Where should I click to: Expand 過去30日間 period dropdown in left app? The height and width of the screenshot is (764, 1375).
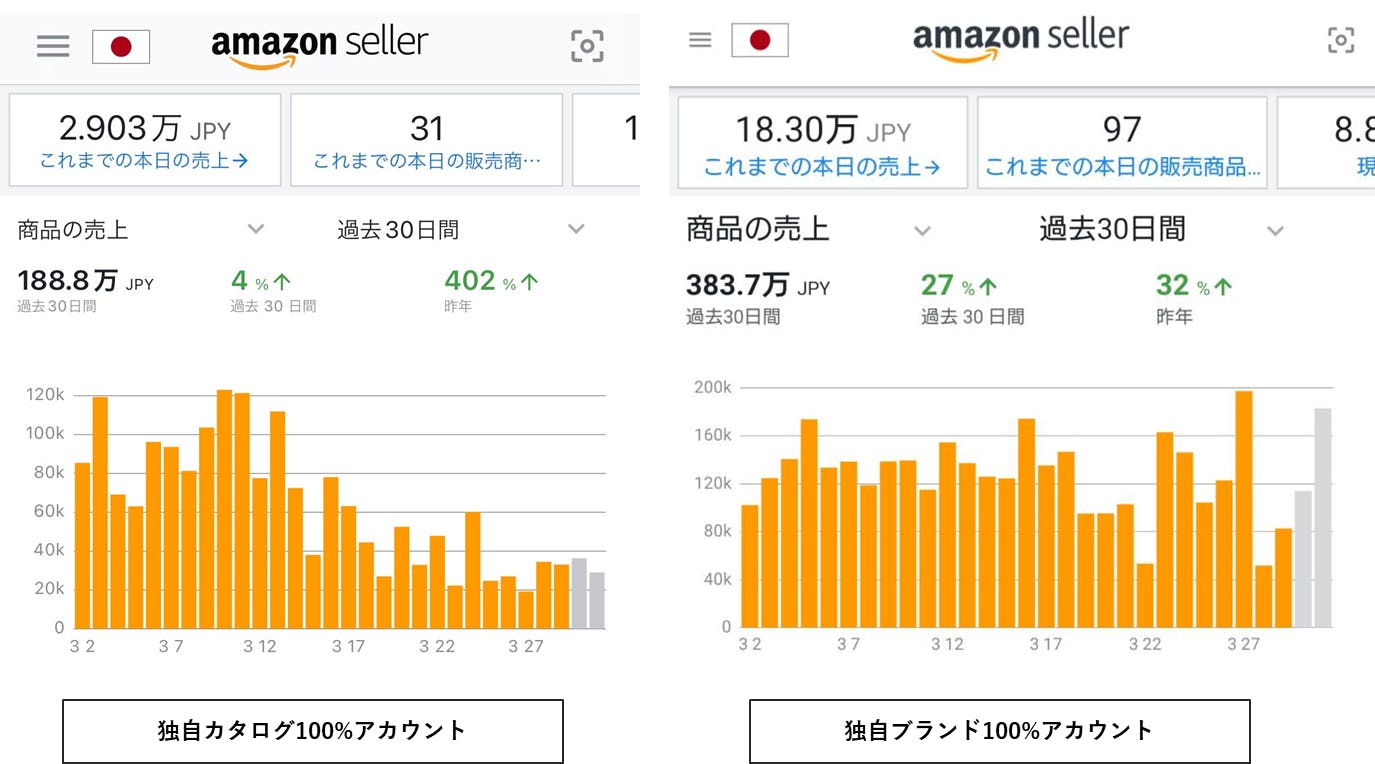576,229
